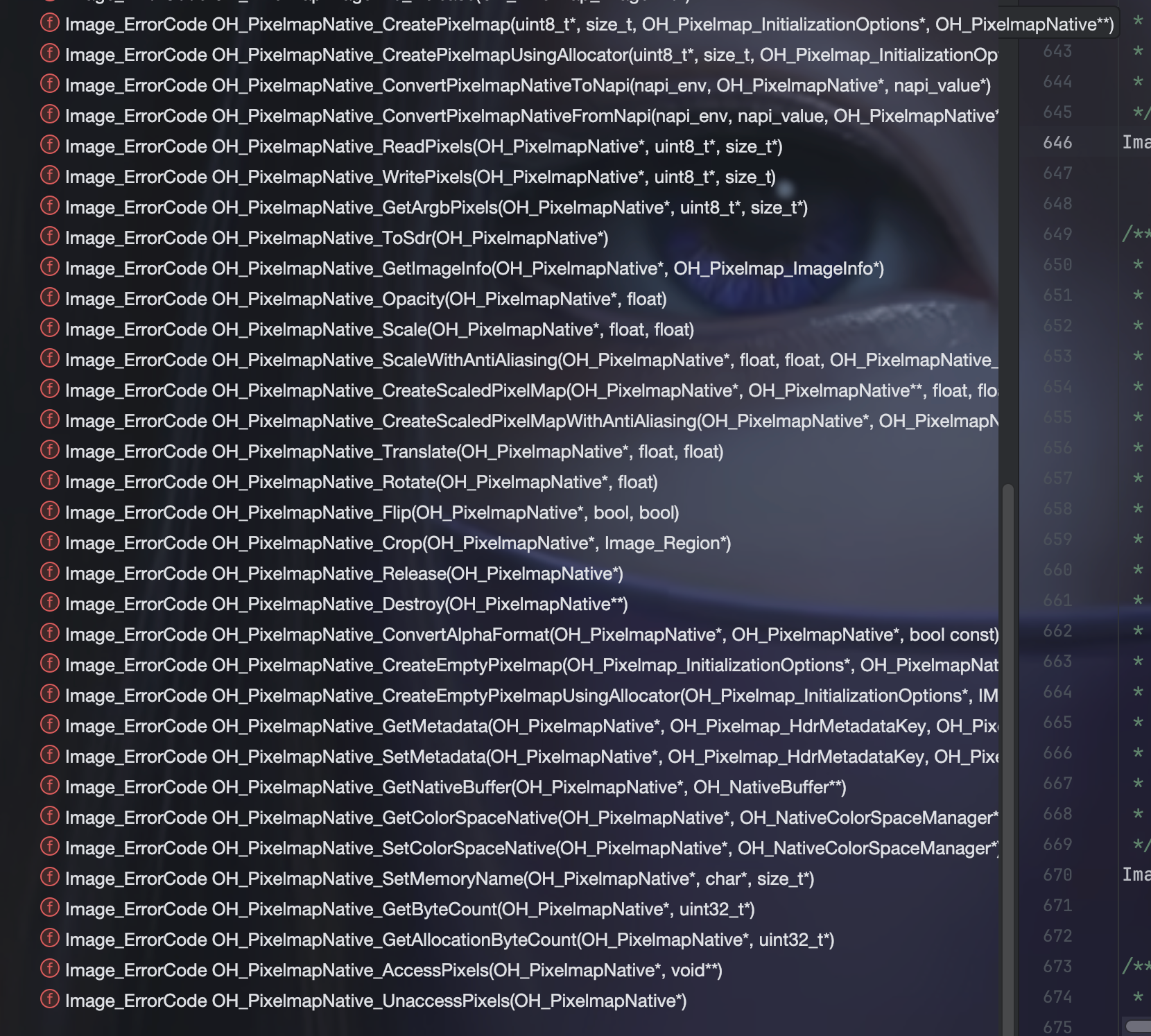The image size is (1151, 1036).
Task: Select OH_PixelmapNative_CreateScaledPixelMapWithAntiAliasing entry
Action: 532,421
